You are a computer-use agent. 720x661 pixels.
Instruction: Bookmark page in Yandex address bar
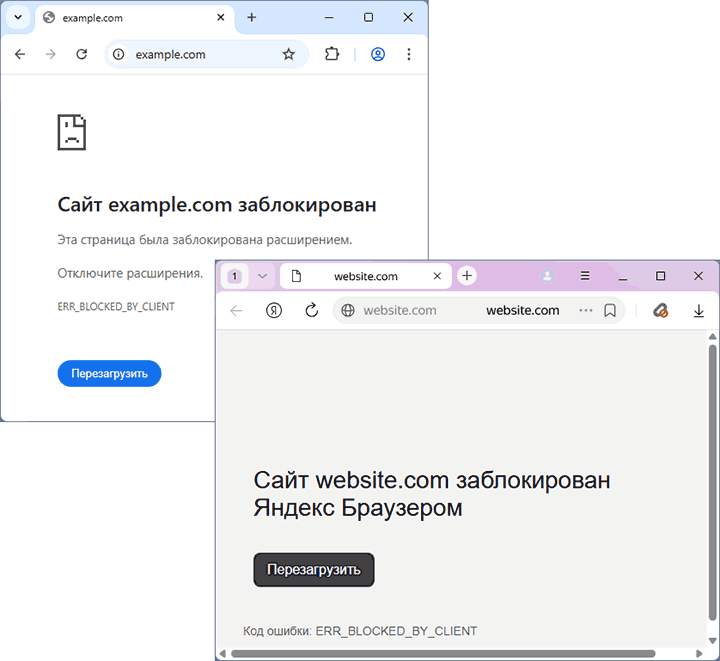click(610, 311)
